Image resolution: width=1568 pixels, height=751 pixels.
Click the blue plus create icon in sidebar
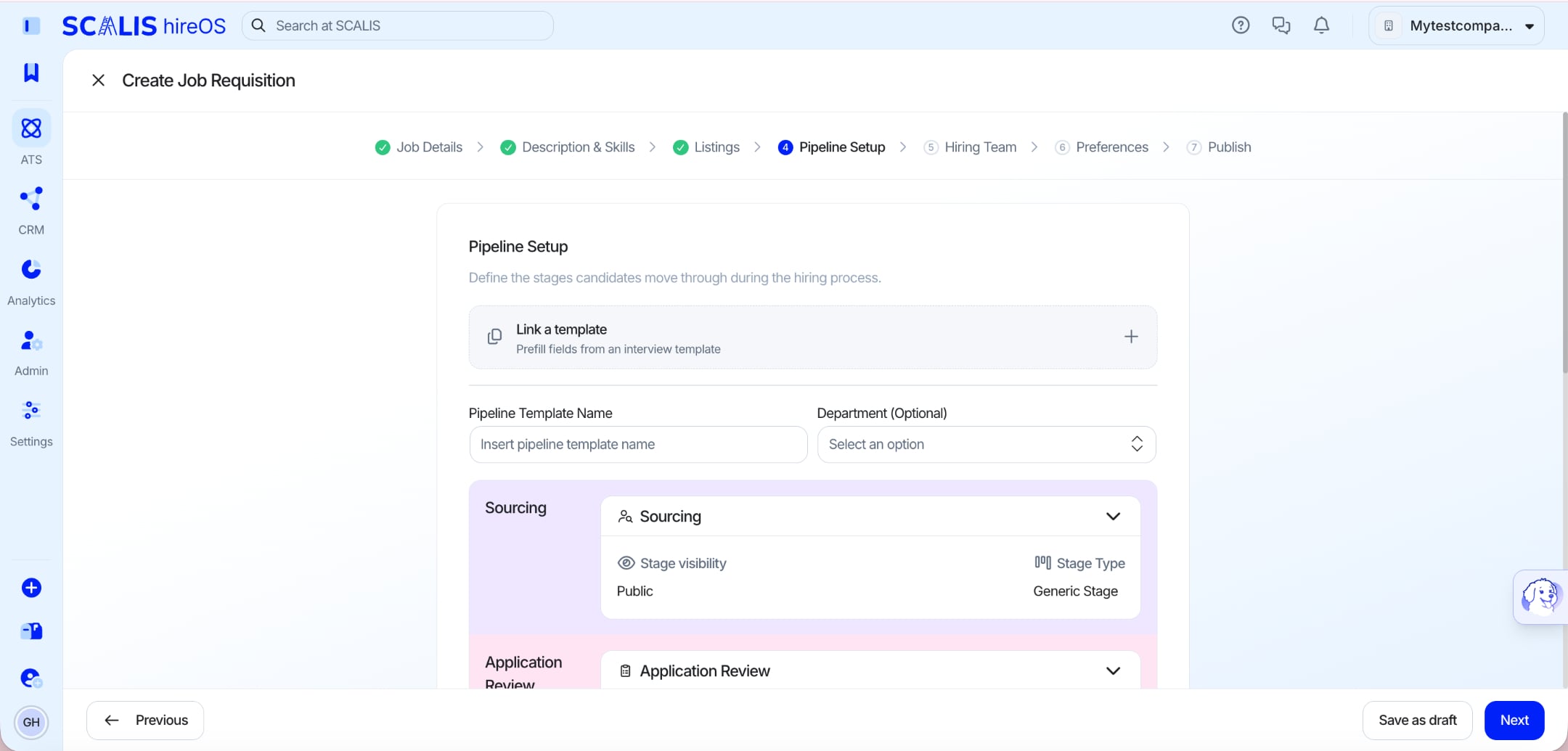[31, 588]
